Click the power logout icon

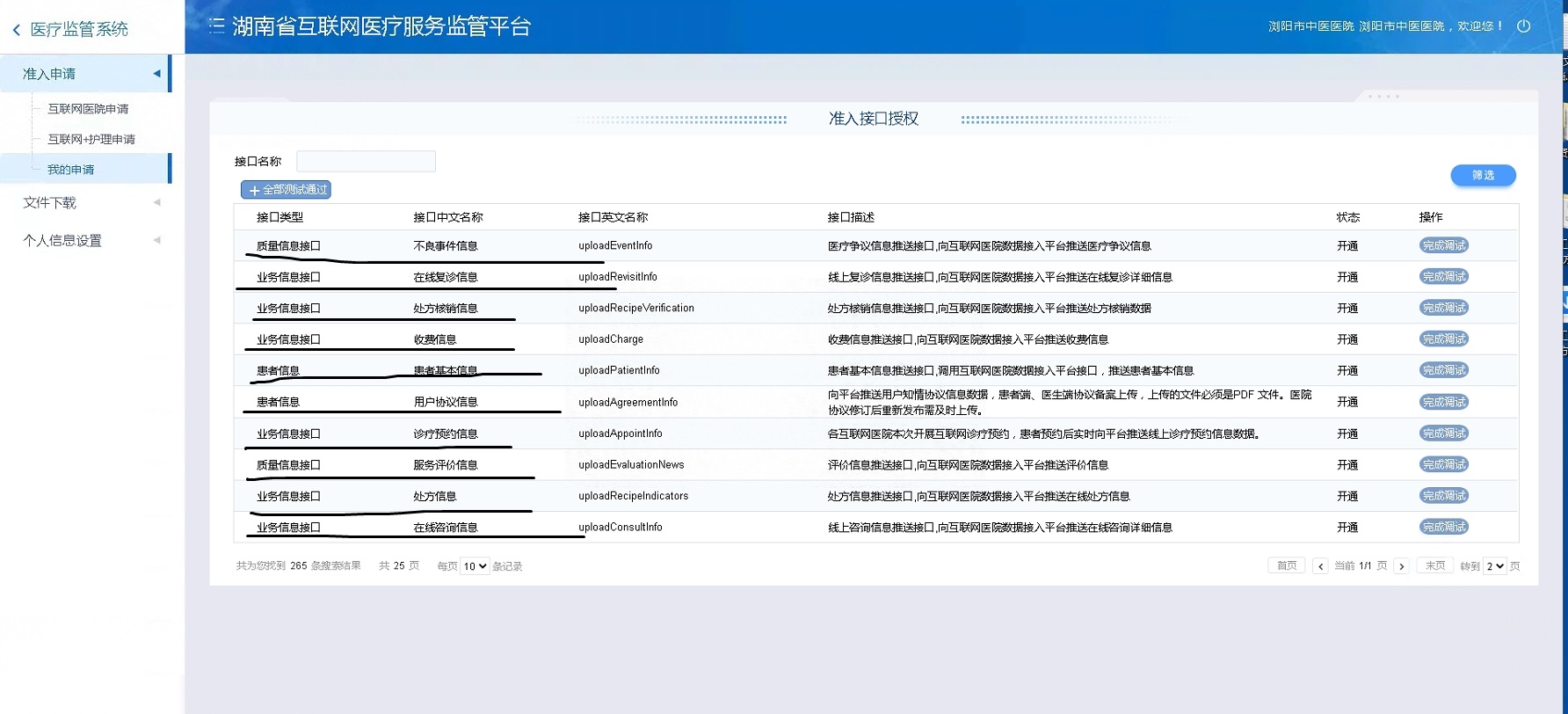pyautogui.click(x=1524, y=26)
